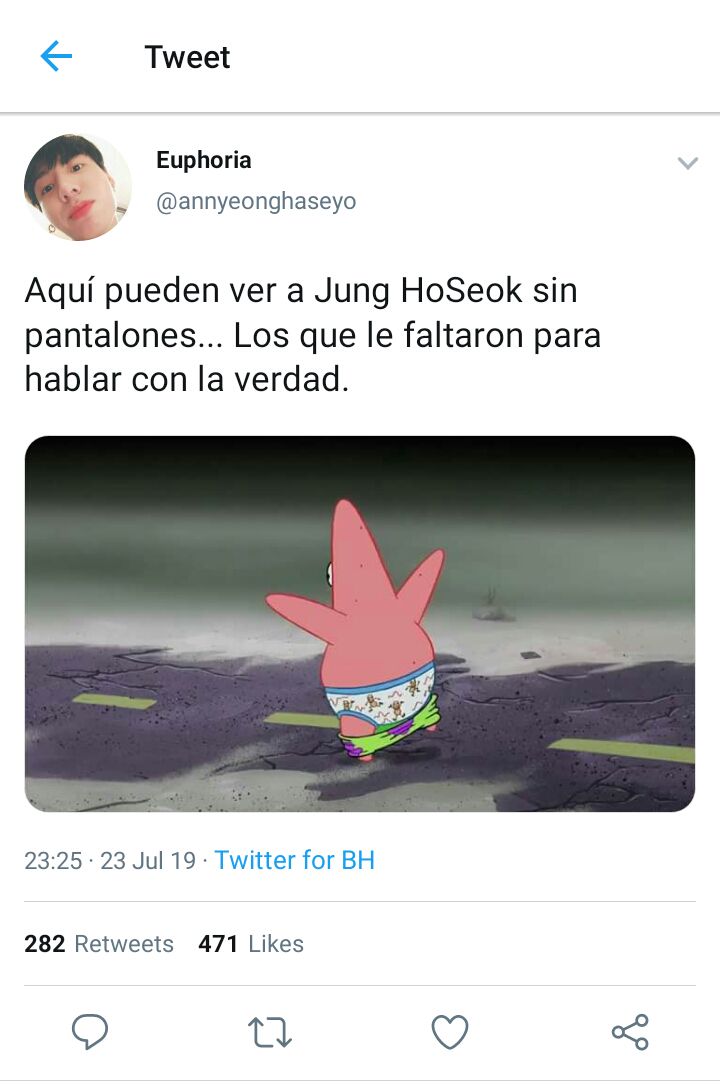Open the 23 Jul 19 date
720x1085 pixels.
[x=148, y=861]
